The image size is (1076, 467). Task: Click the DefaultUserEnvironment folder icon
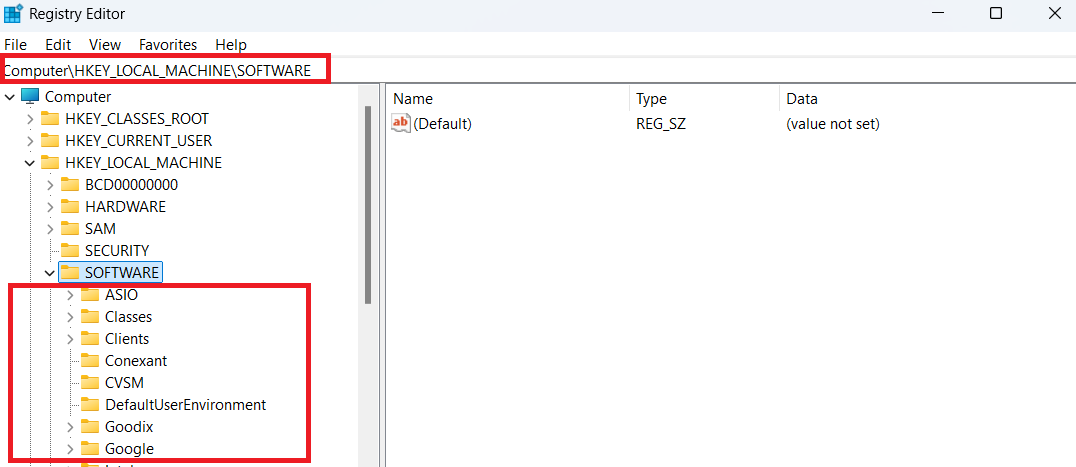90,405
